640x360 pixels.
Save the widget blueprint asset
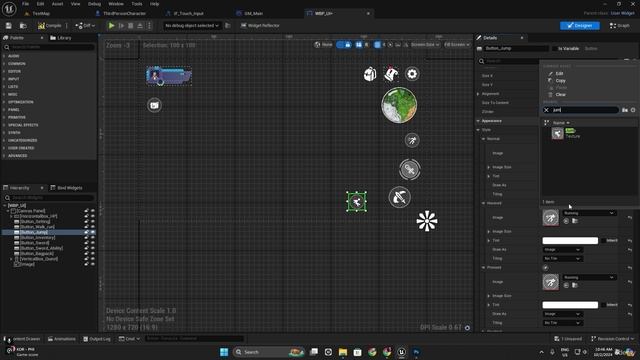click(x=9, y=25)
